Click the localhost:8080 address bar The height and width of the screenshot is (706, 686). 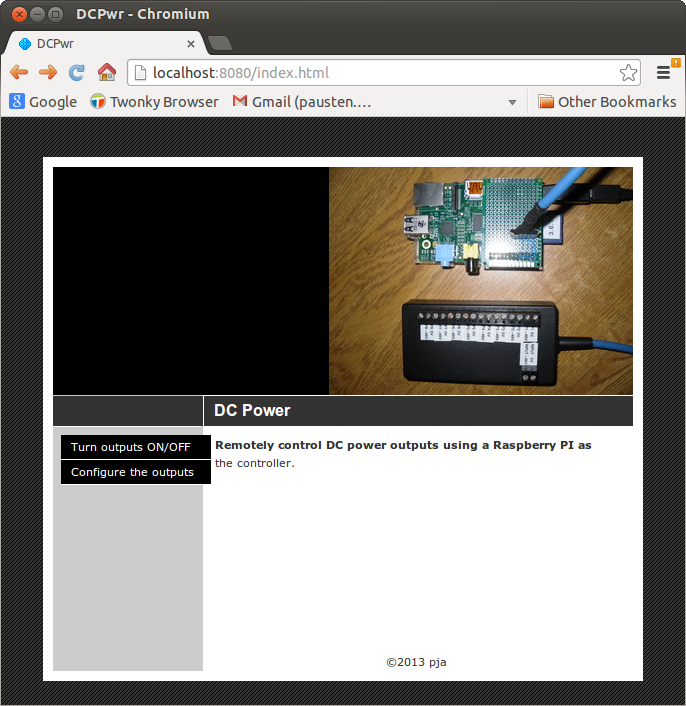380,72
